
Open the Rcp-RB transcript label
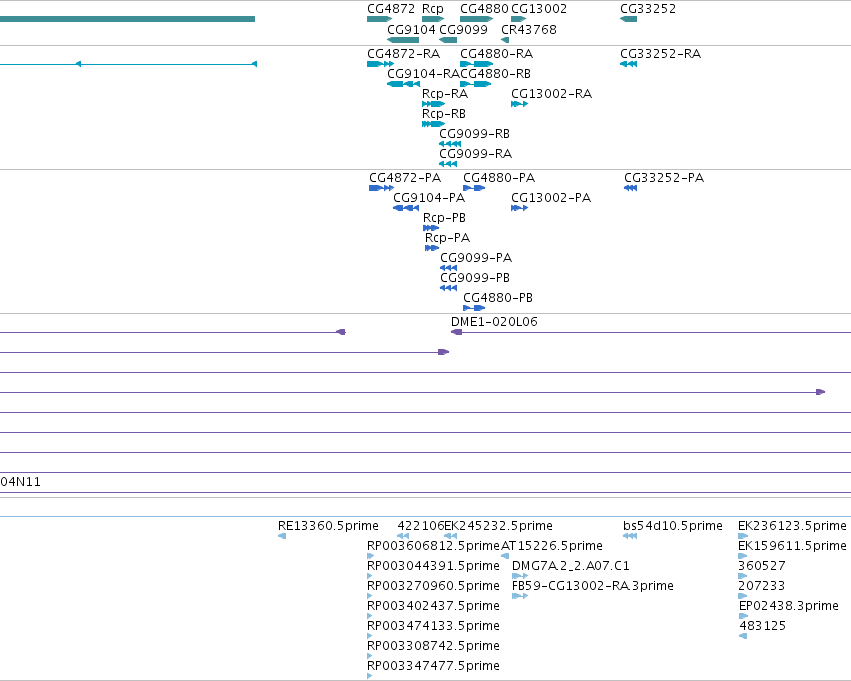[x=444, y=114]
